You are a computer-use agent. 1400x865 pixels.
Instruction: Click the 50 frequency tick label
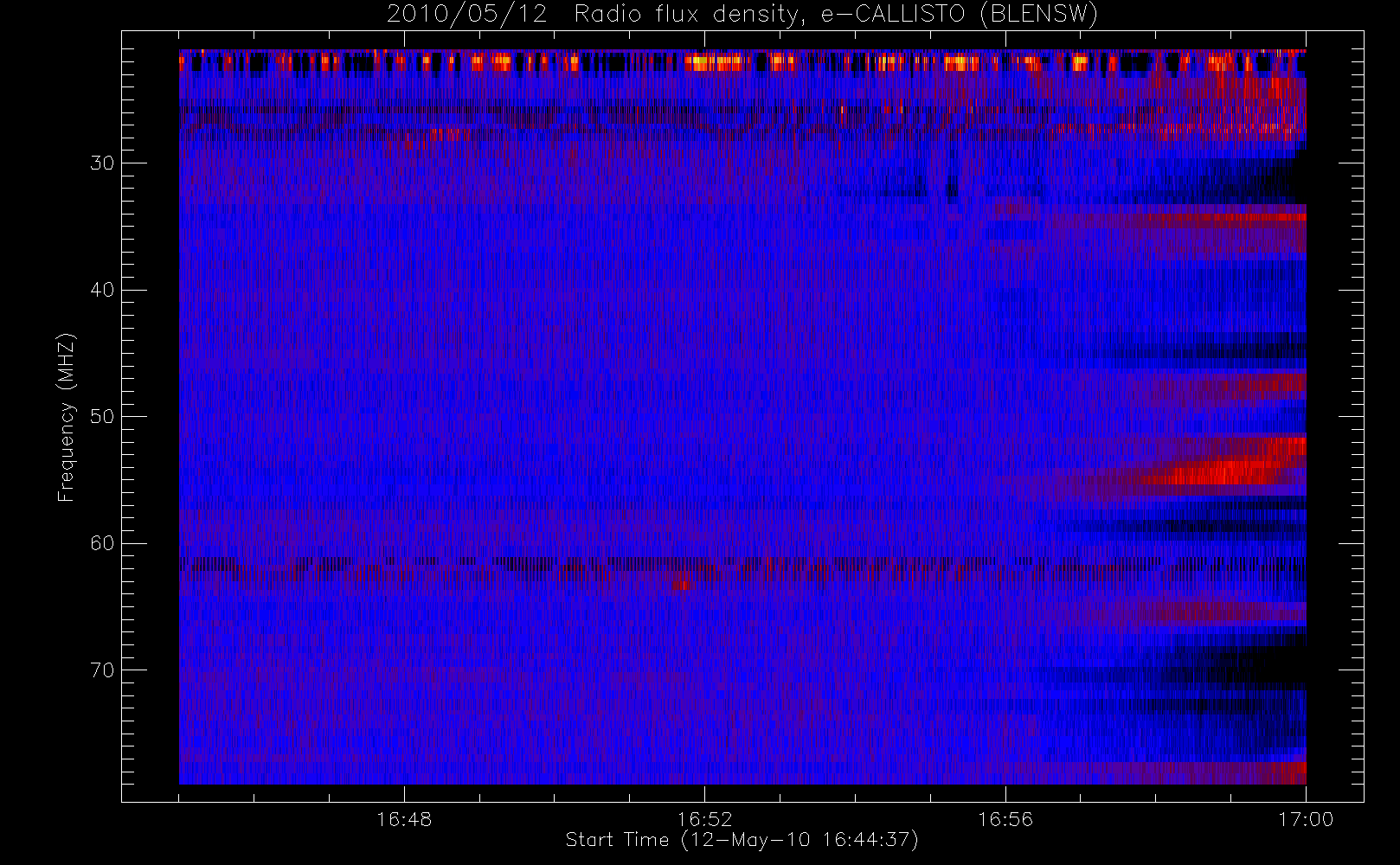102,417
